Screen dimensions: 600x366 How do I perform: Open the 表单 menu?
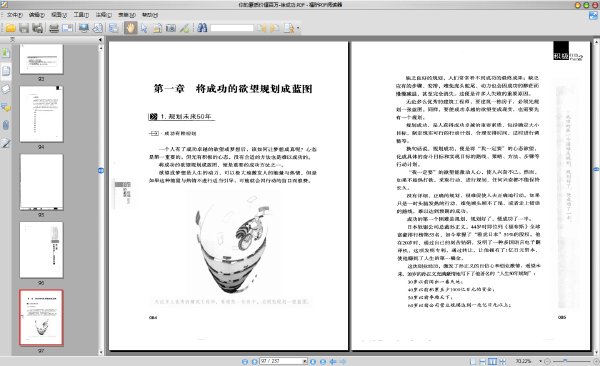(127, 15)
